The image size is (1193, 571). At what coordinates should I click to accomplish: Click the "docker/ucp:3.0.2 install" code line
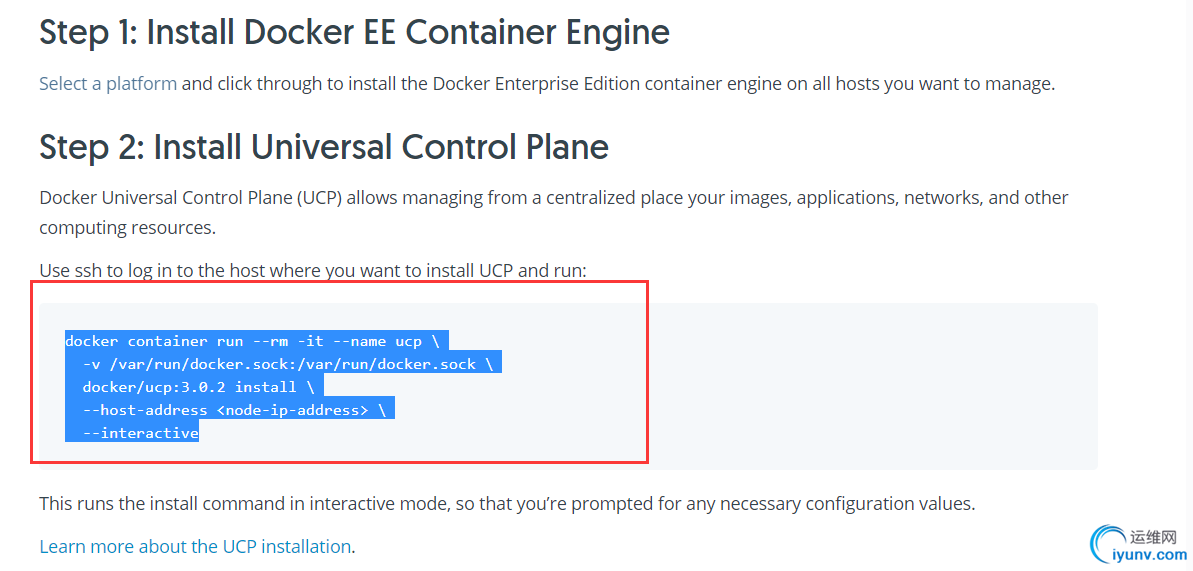tap(195, 387)
